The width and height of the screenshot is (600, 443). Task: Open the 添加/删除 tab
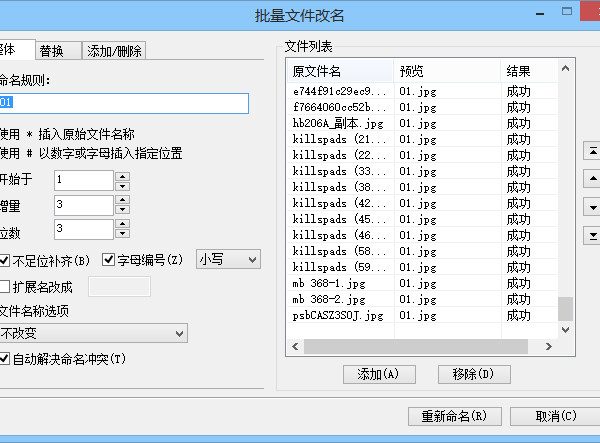tap(114, 51)
